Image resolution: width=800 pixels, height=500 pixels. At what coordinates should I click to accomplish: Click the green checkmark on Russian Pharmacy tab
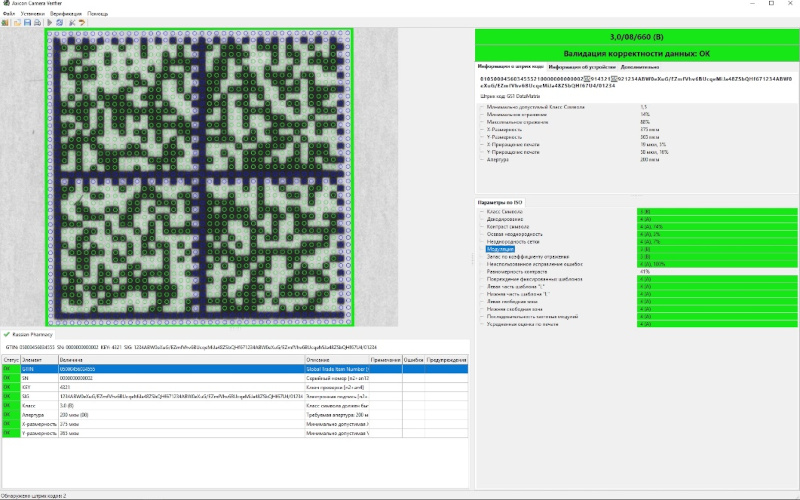6,335
